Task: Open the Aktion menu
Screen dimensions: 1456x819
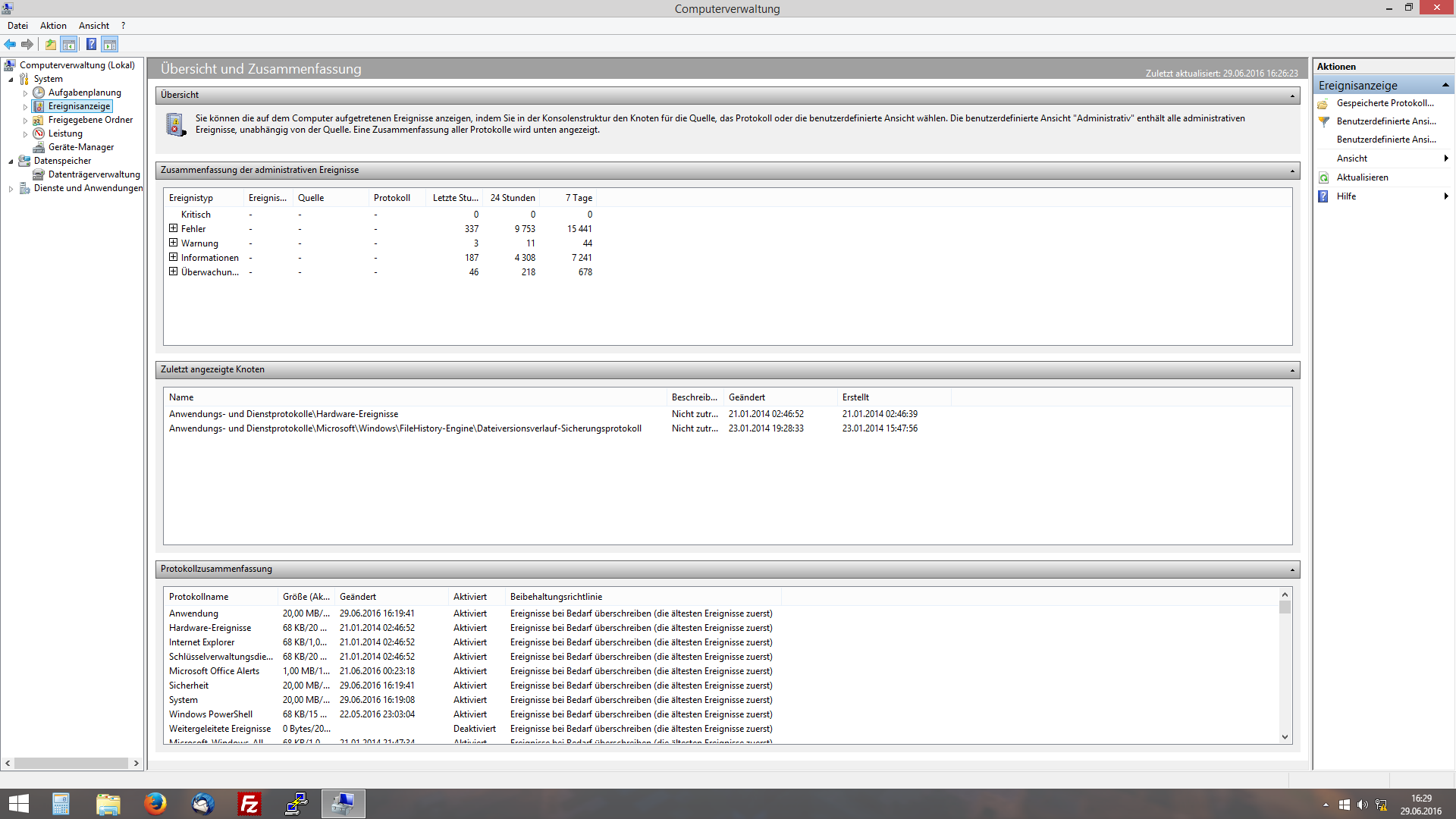Action: tap(53, 26)
